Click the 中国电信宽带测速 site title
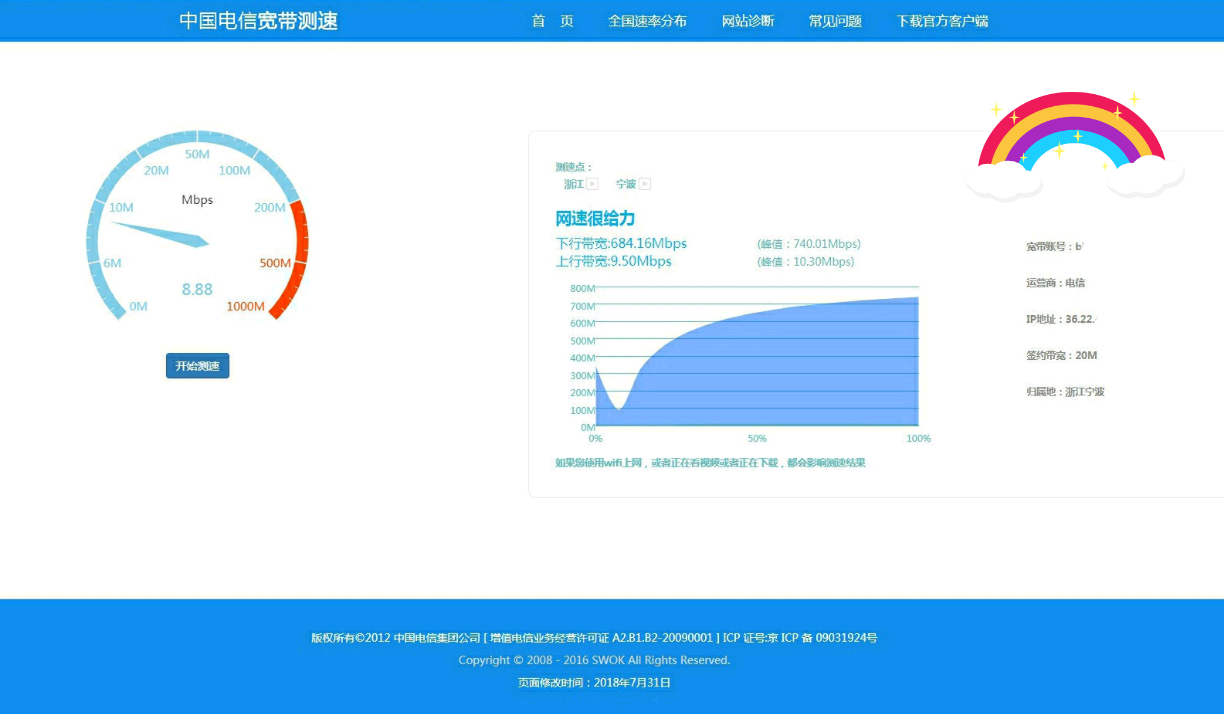1224x714 pixels. click(259, 21)
